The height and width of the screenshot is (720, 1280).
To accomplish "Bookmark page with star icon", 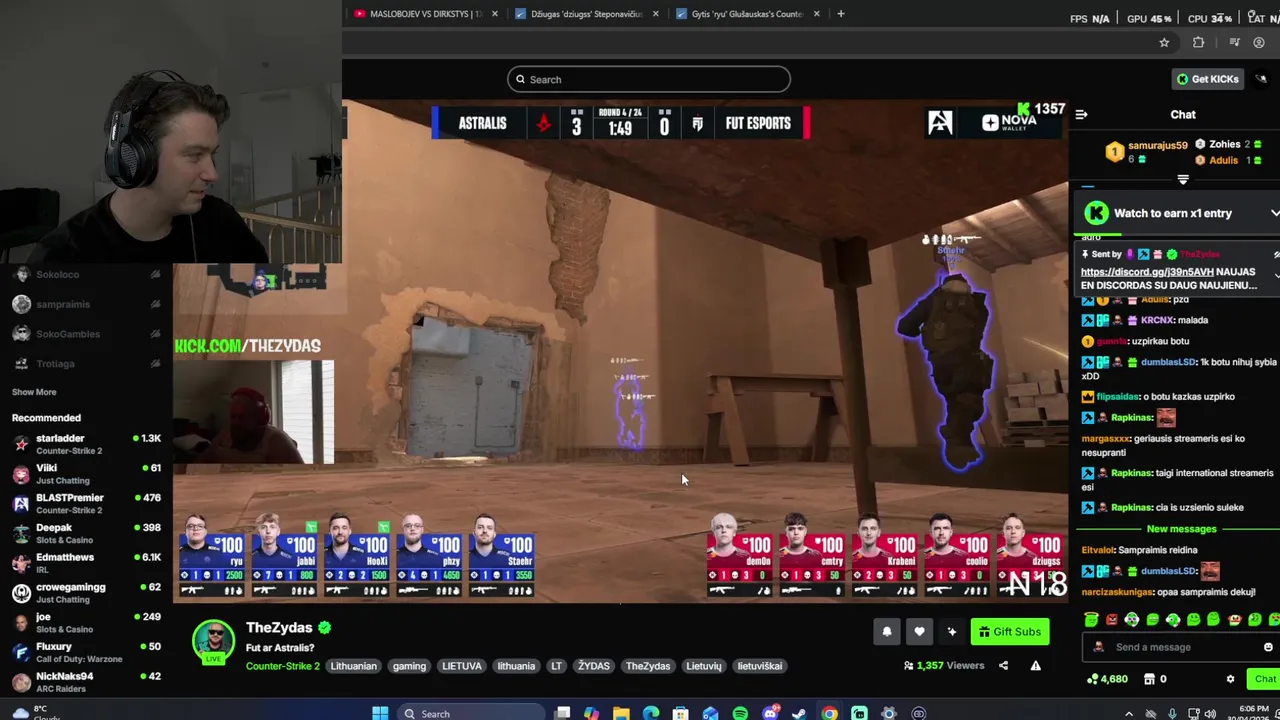I will [1164, 43].
